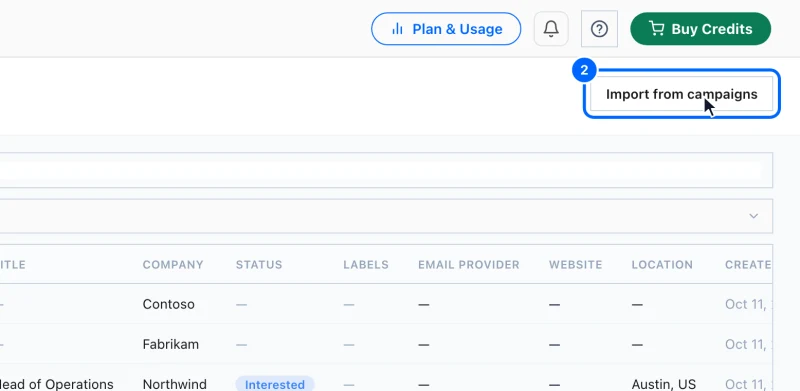Click the Plan & Usage button

coord(446,29)
